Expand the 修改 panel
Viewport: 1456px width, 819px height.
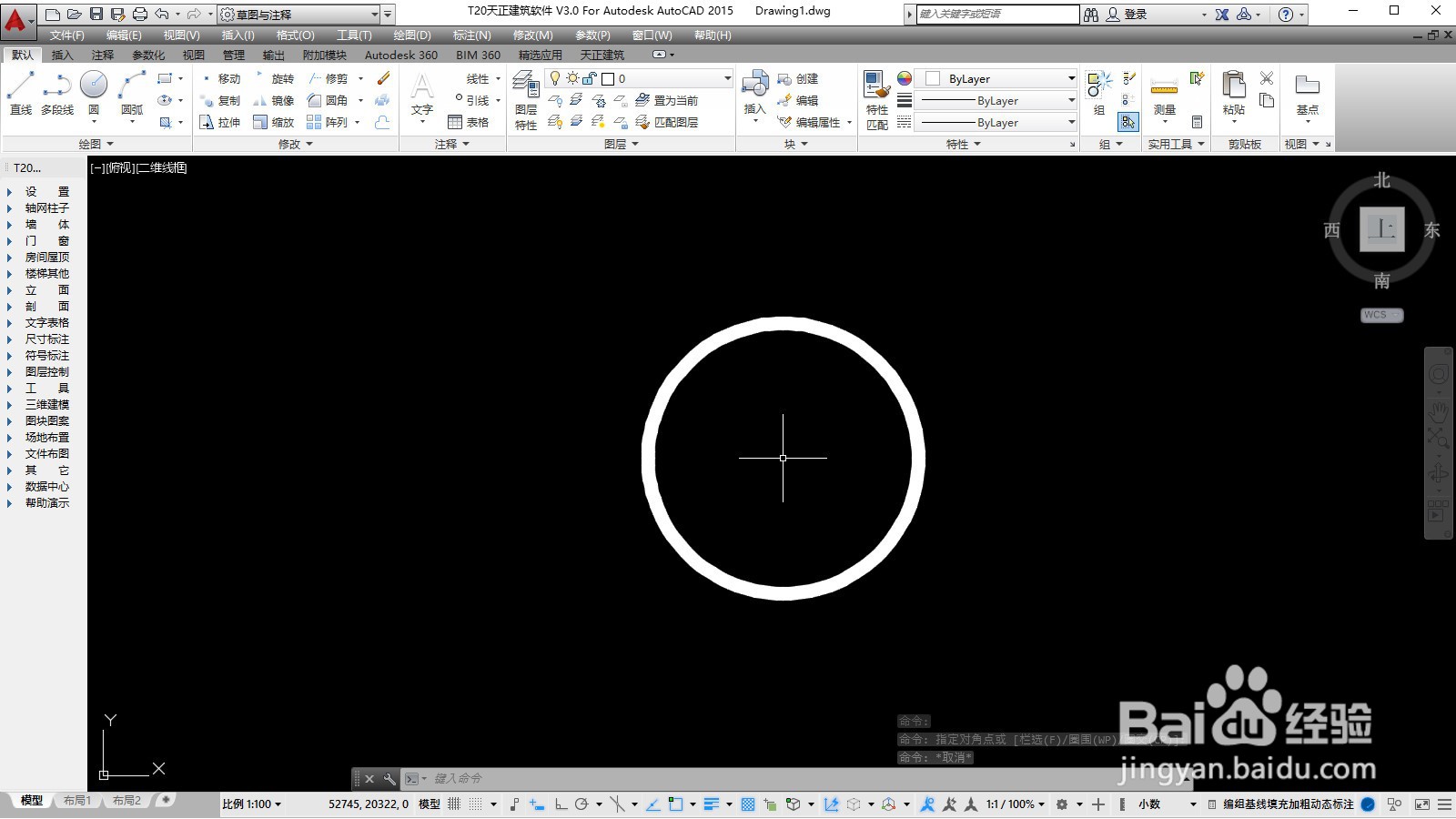pyautogui.click(x=296, y=144)
